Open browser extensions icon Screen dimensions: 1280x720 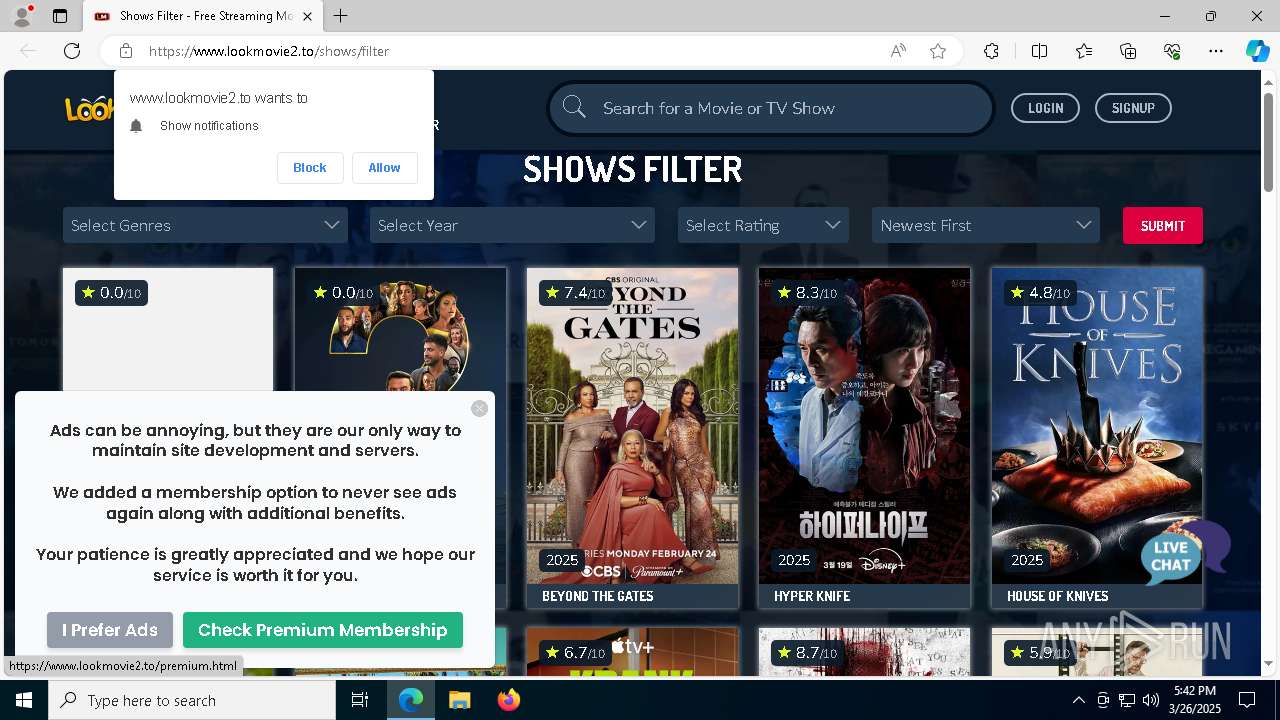click(991, 51)
